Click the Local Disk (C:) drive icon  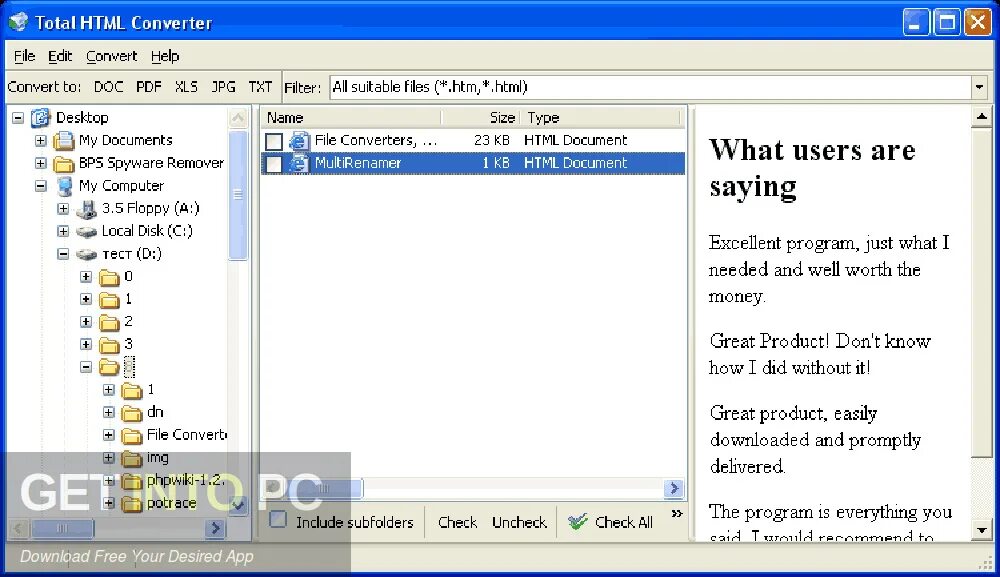point(86,231)
